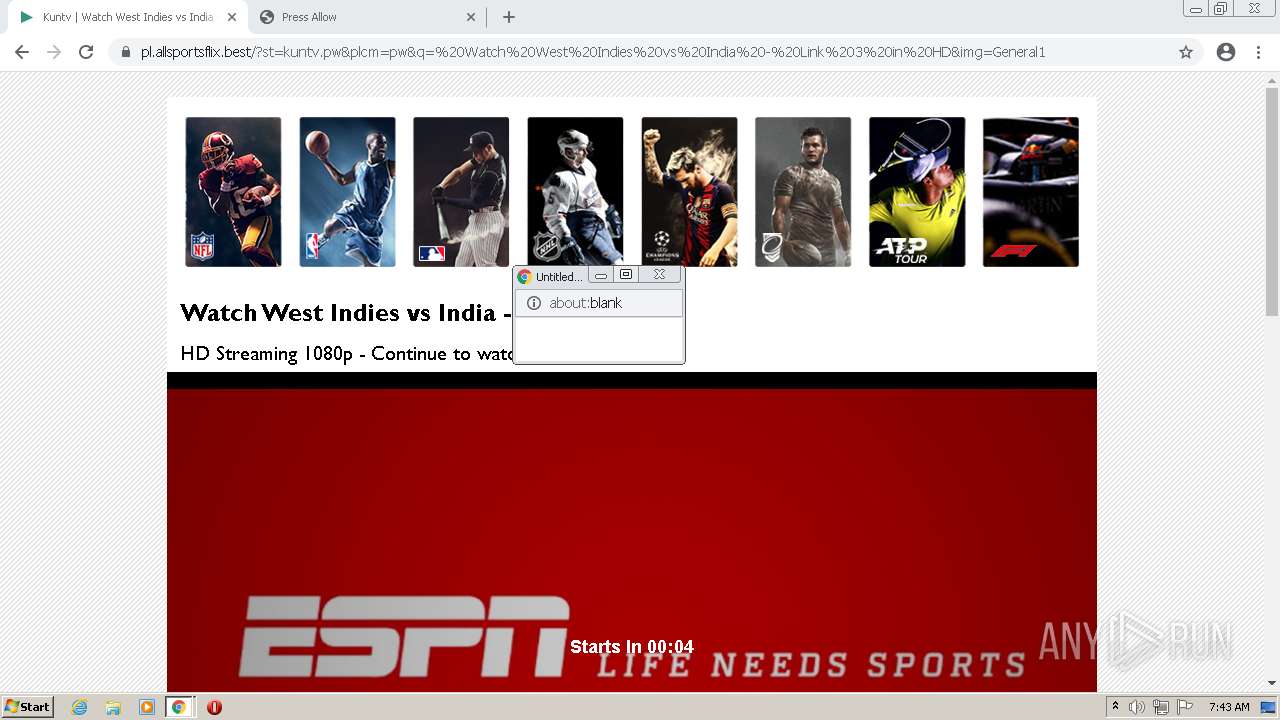Image resolution: width=1280 pixels, height=720 pixels.
Task: Click the browser forward arrow
Action: (54, 52)
